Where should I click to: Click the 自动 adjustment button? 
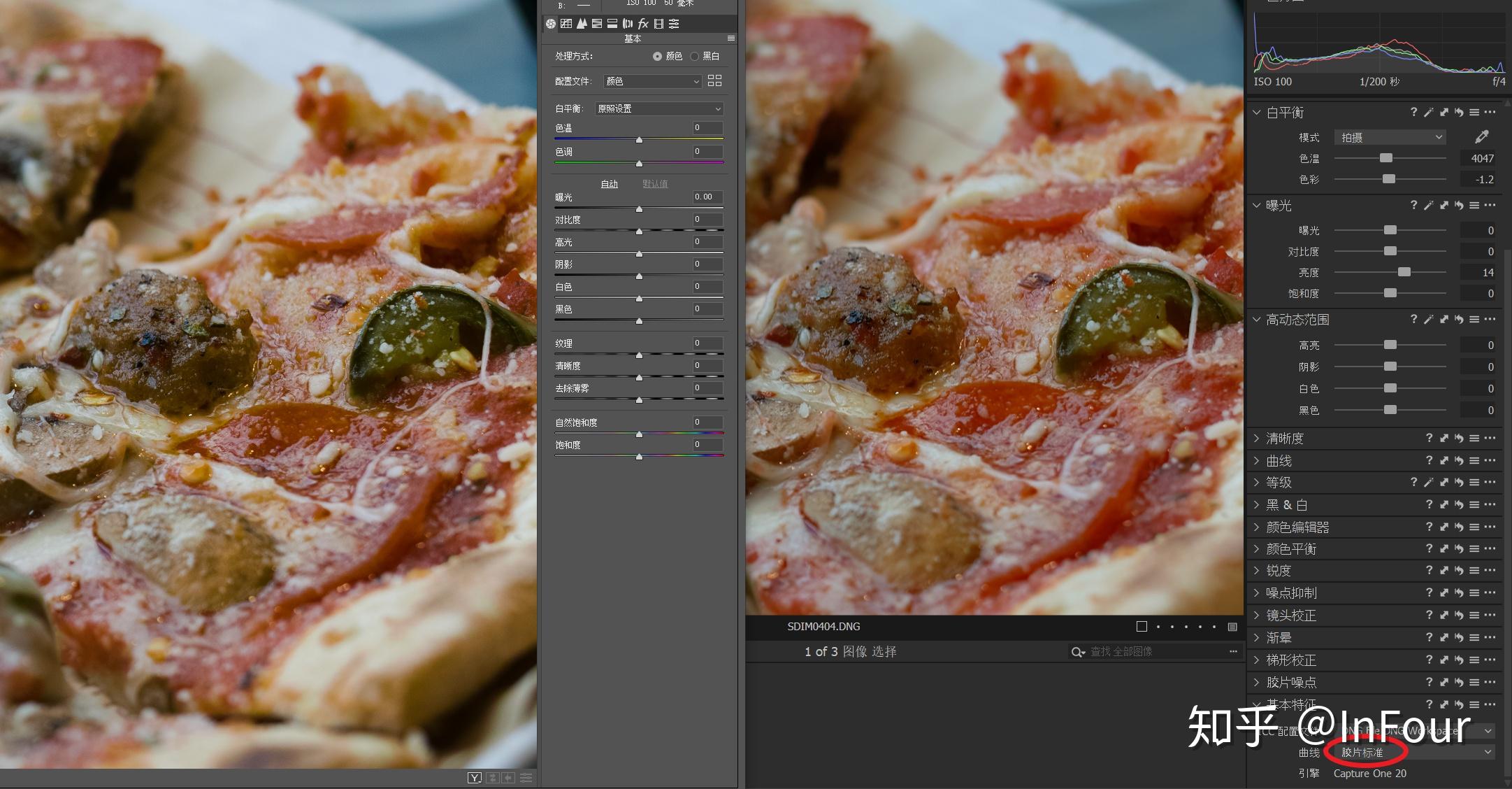[609, 183]
